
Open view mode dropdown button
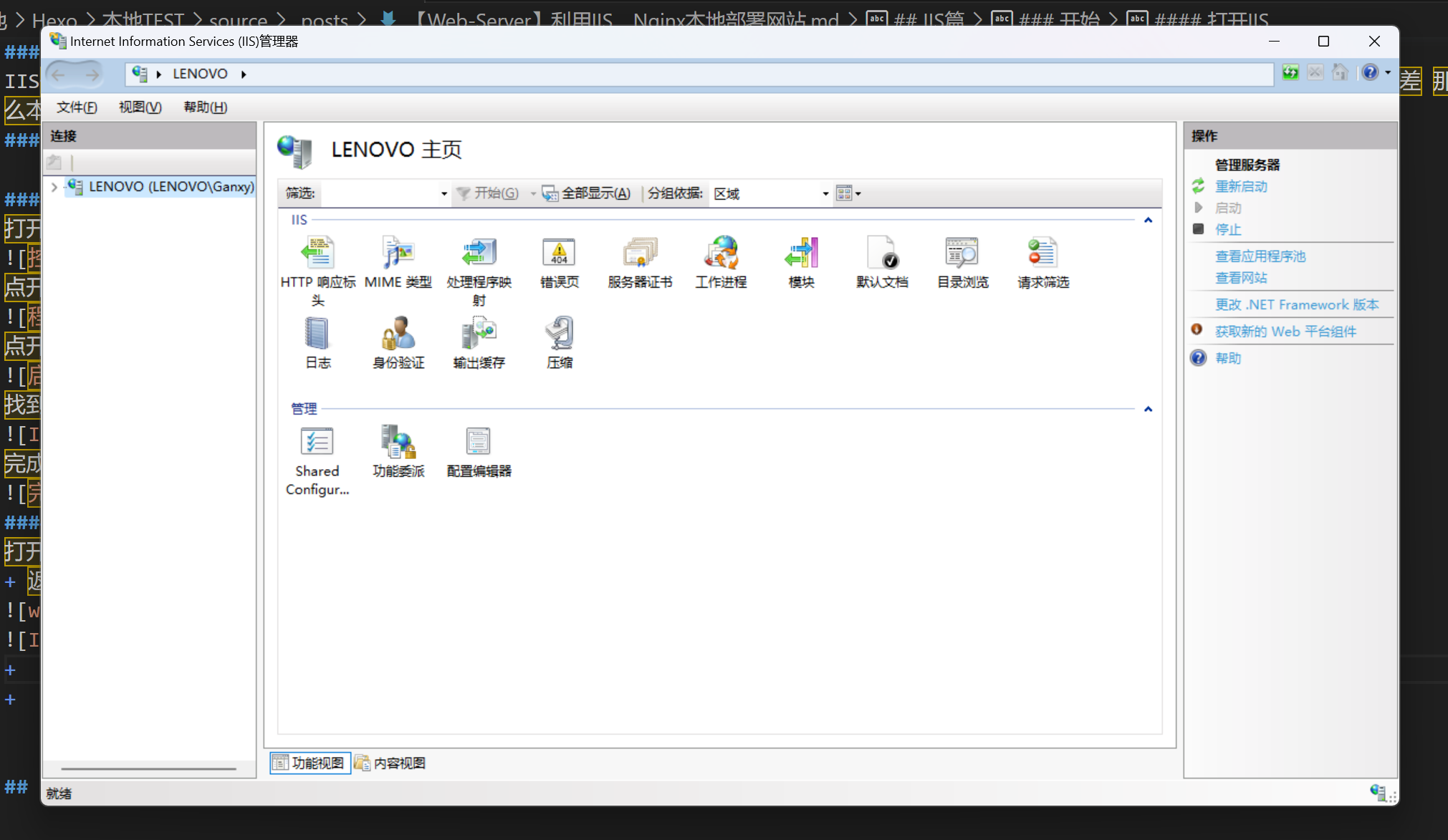848,193
